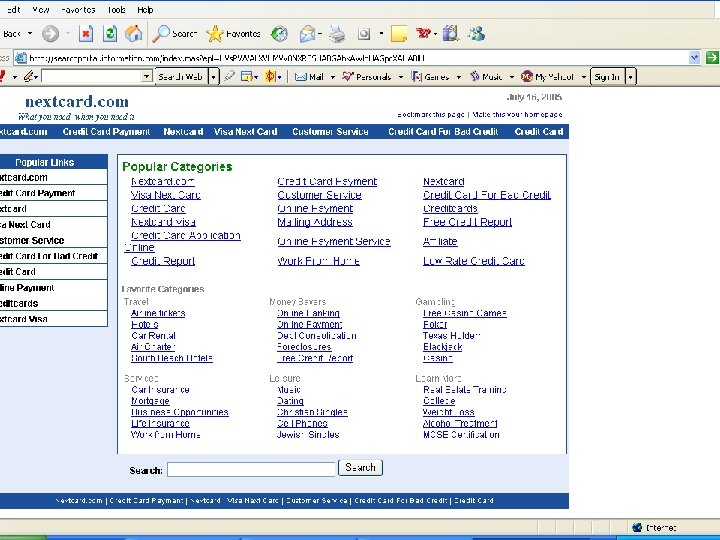This screenshot has height=540, width=720.
Task: Select Credit Card For Bad Credit nav tab
Action: 443,132
